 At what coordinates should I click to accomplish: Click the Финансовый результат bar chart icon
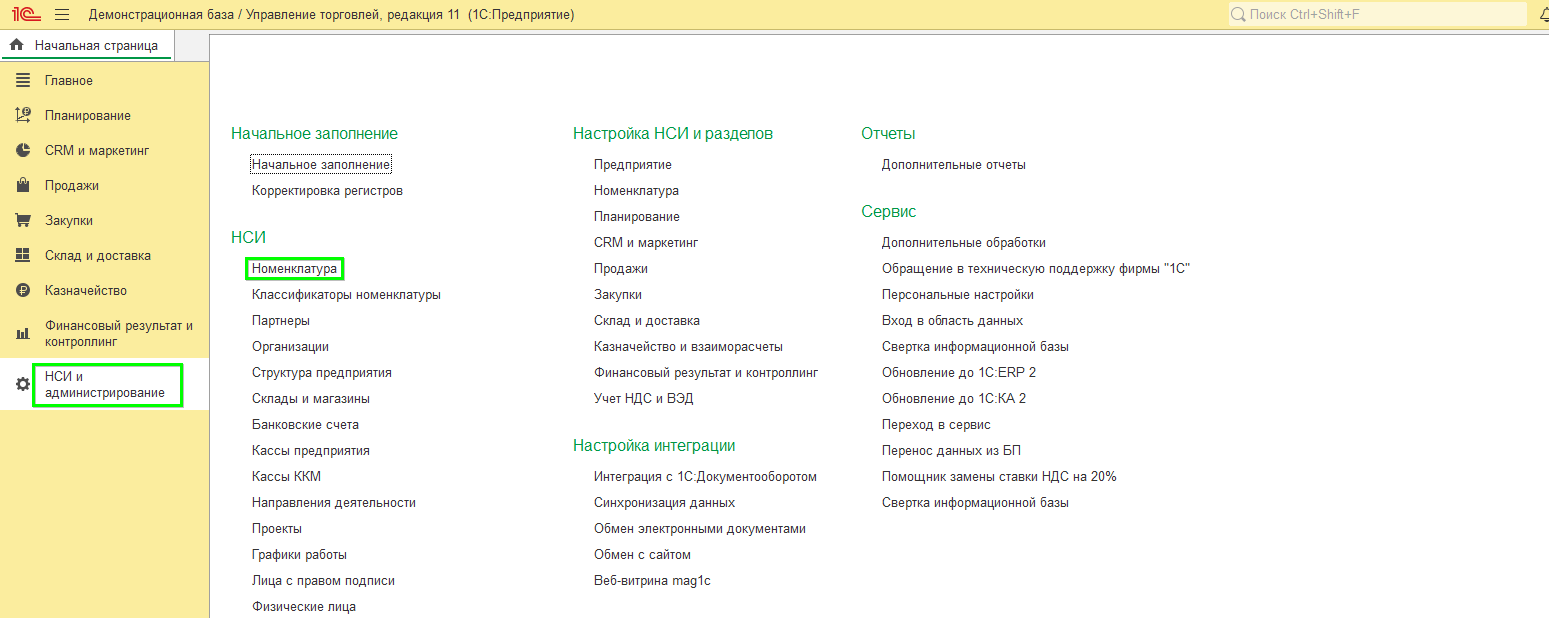(23, 333)
